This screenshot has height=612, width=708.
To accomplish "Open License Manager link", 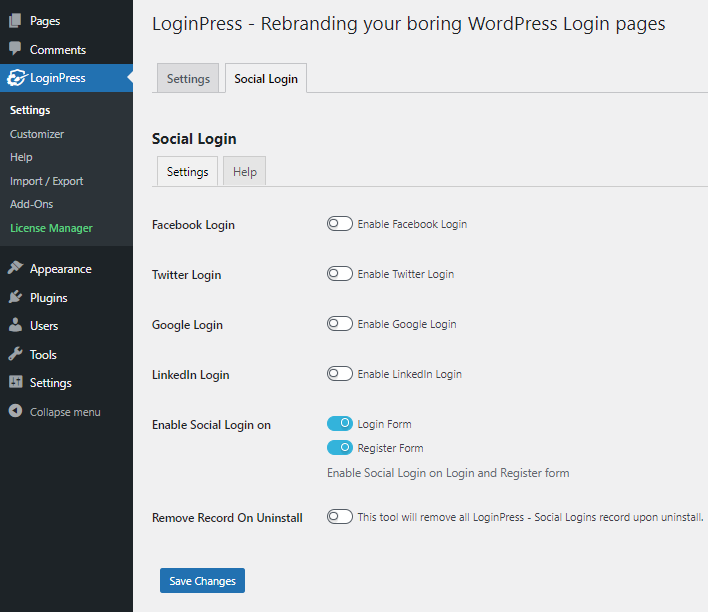I will pos(51,228).
